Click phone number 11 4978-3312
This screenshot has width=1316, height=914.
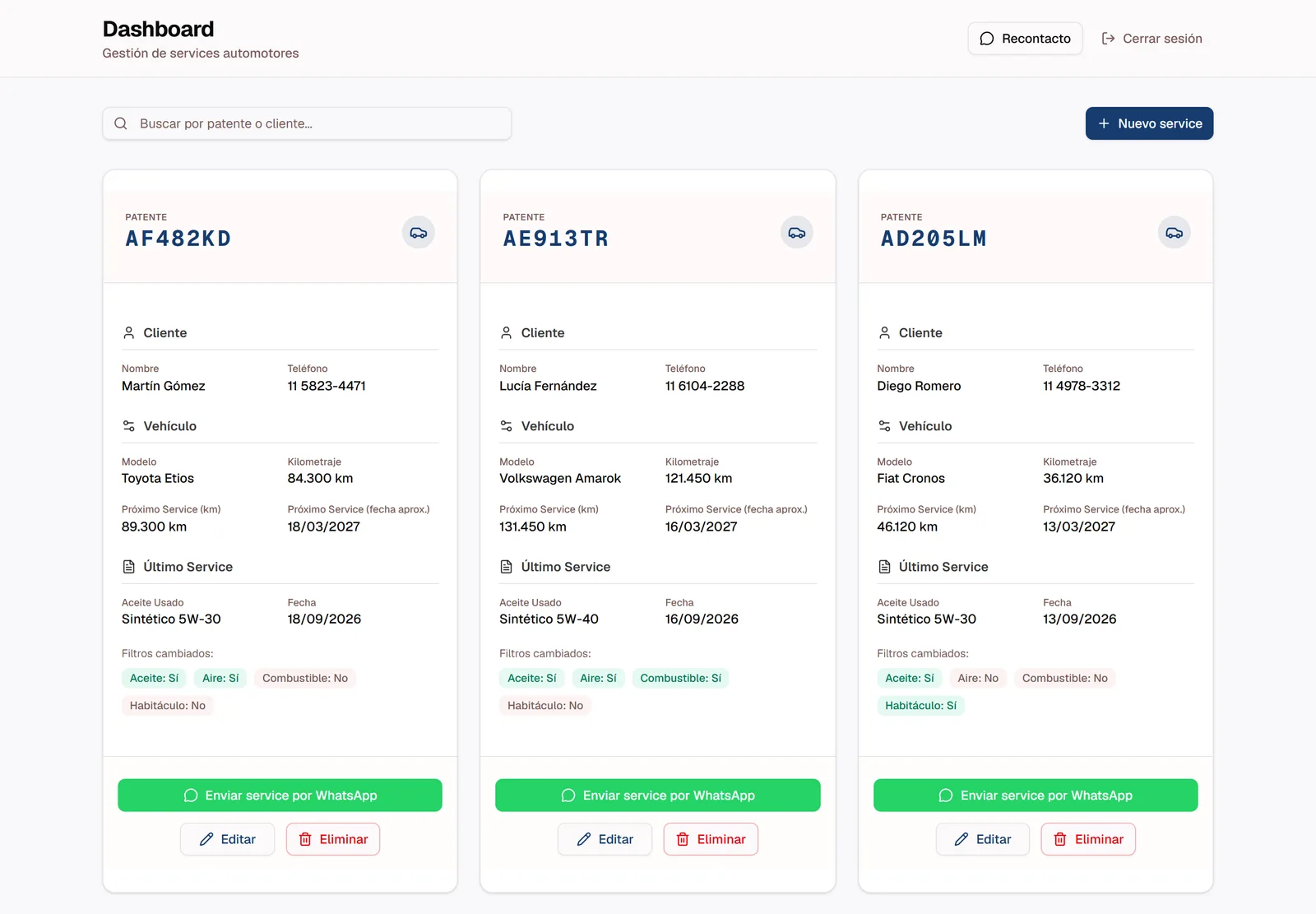pyautogui.click(x=1082, y=386)
